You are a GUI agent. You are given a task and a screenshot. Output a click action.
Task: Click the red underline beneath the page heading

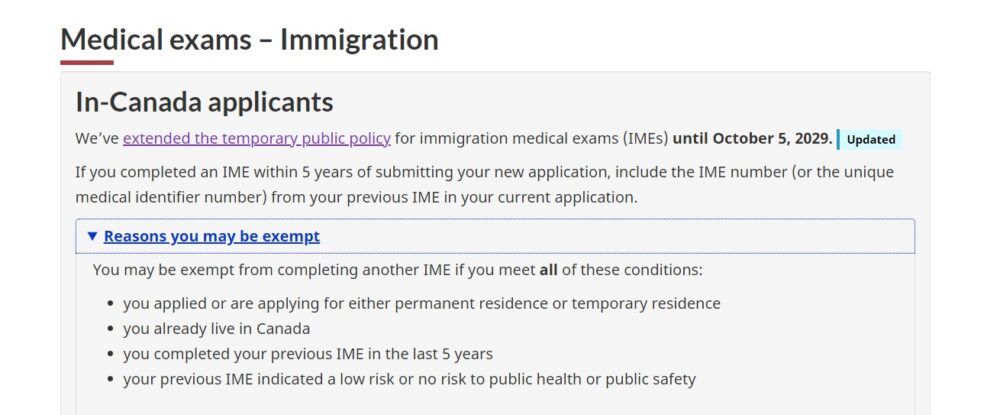[x=87, y=62]
